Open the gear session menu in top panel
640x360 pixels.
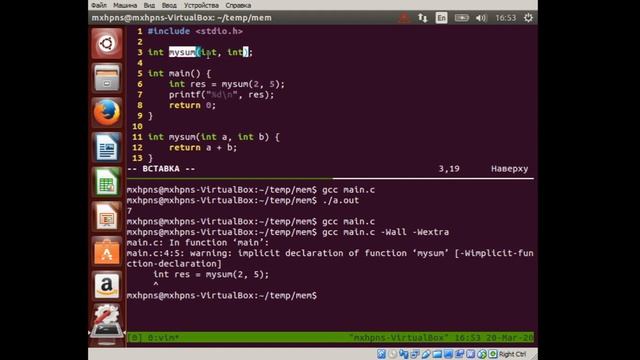[528, 18]
